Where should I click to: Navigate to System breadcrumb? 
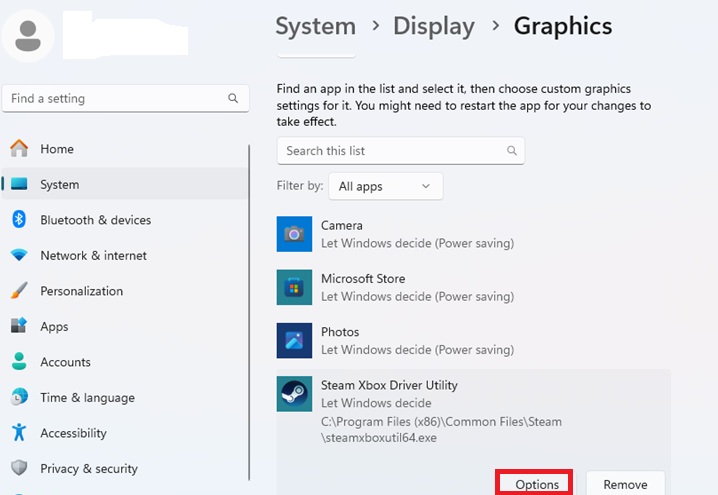[315, 26]
